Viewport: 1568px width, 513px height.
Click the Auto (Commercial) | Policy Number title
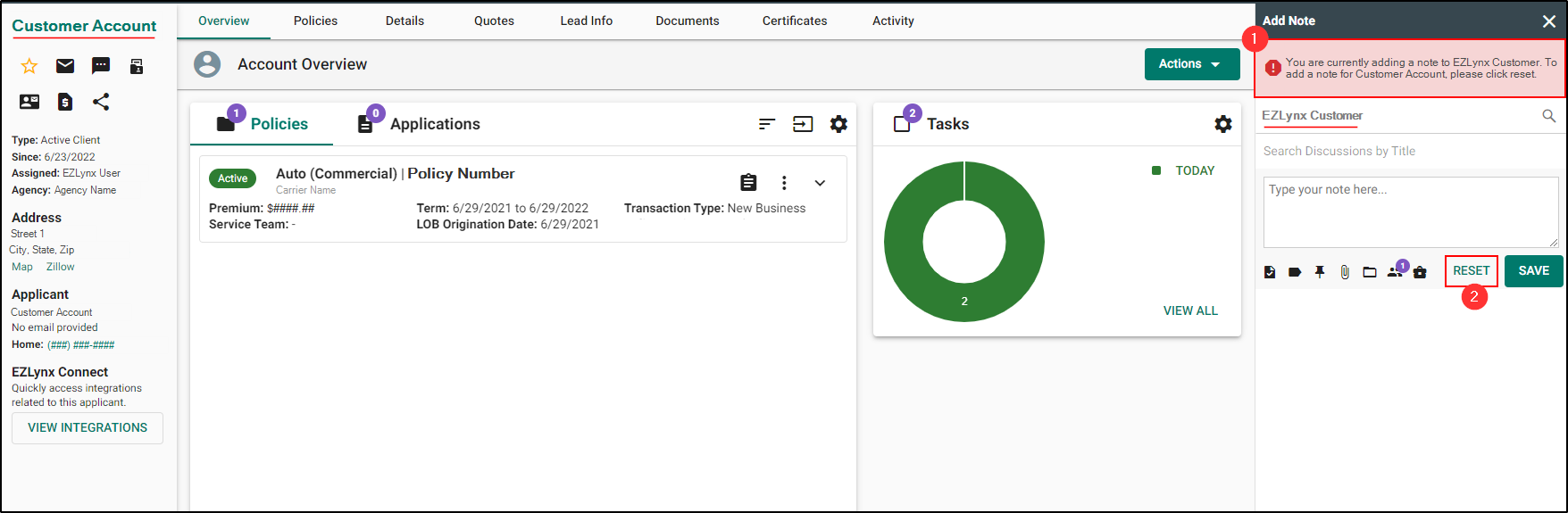tap(396, 174)
